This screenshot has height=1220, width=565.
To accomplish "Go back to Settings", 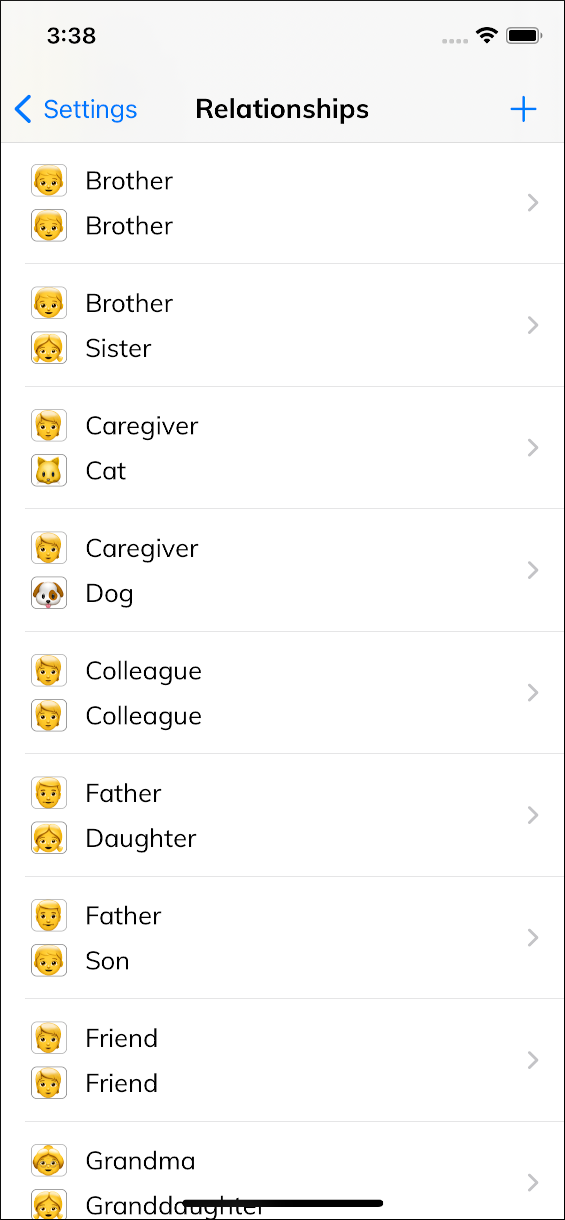I will click(x=76, y=109).
